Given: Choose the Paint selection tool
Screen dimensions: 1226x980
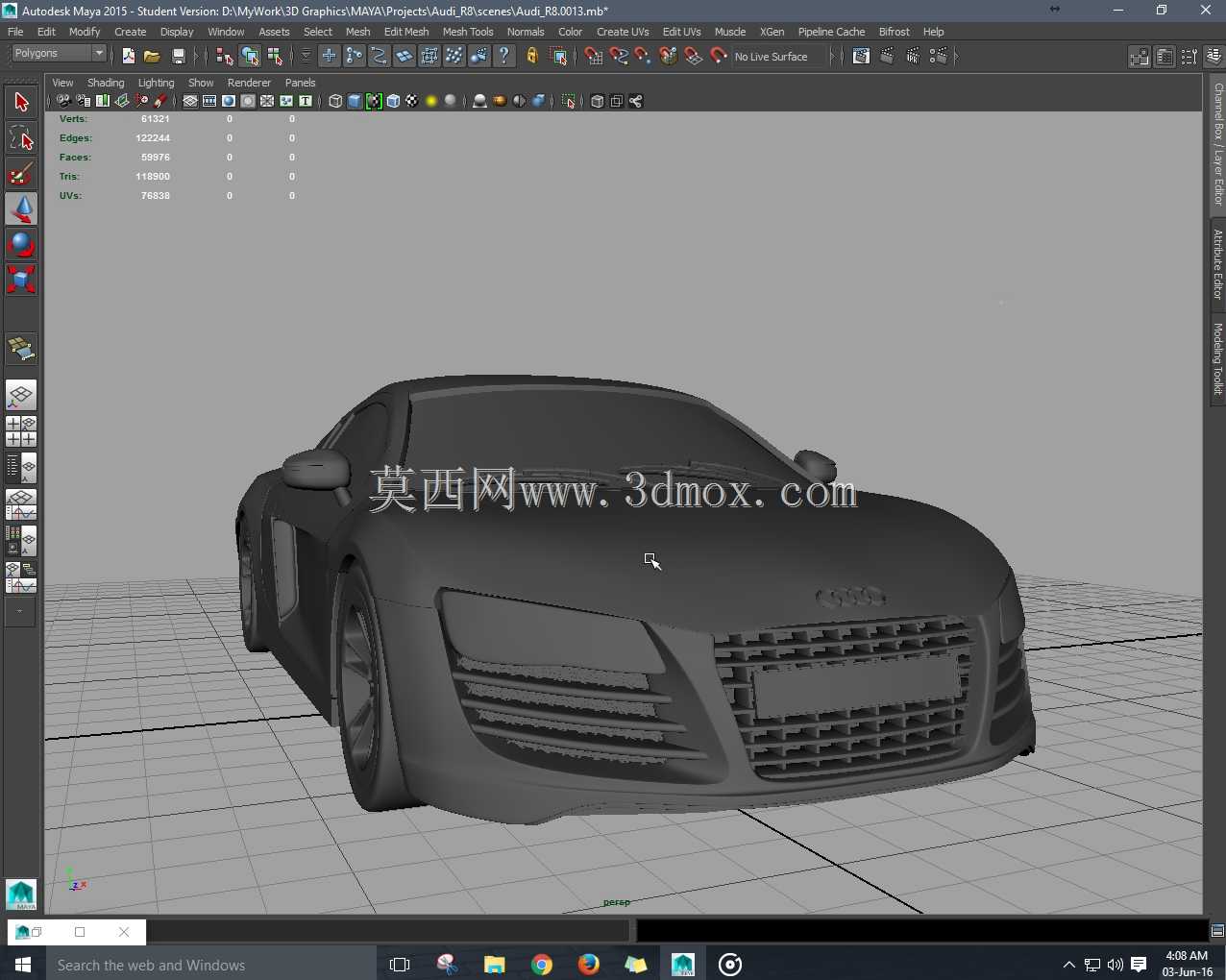Looking at the screenshot, I should pos(21,174).
